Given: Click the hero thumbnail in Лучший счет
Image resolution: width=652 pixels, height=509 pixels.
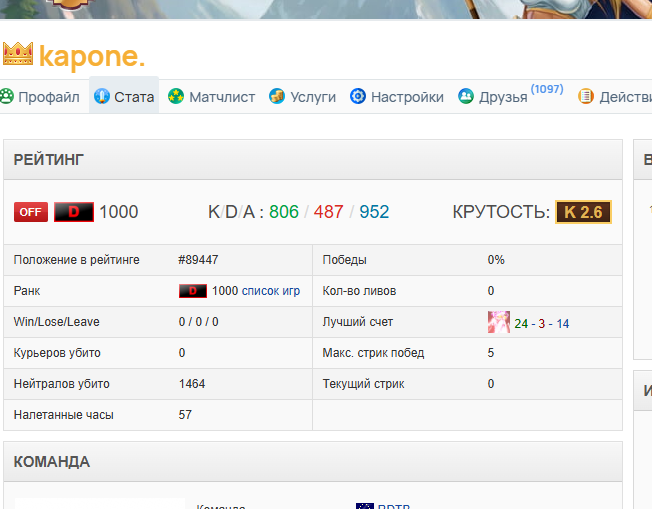Looking at the screenshot, I should [x=499, y=322].
